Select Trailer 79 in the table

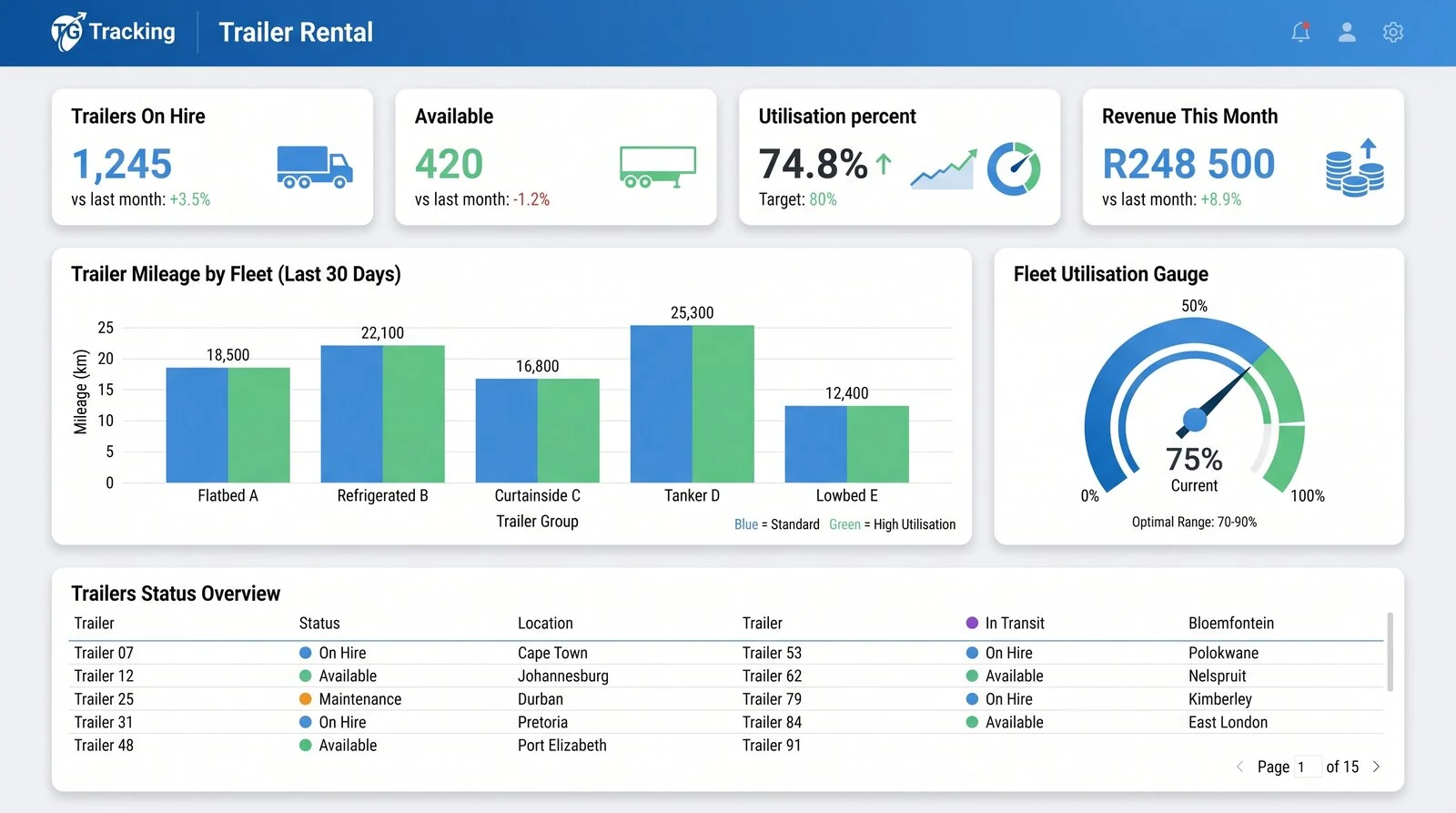point(772,699)
